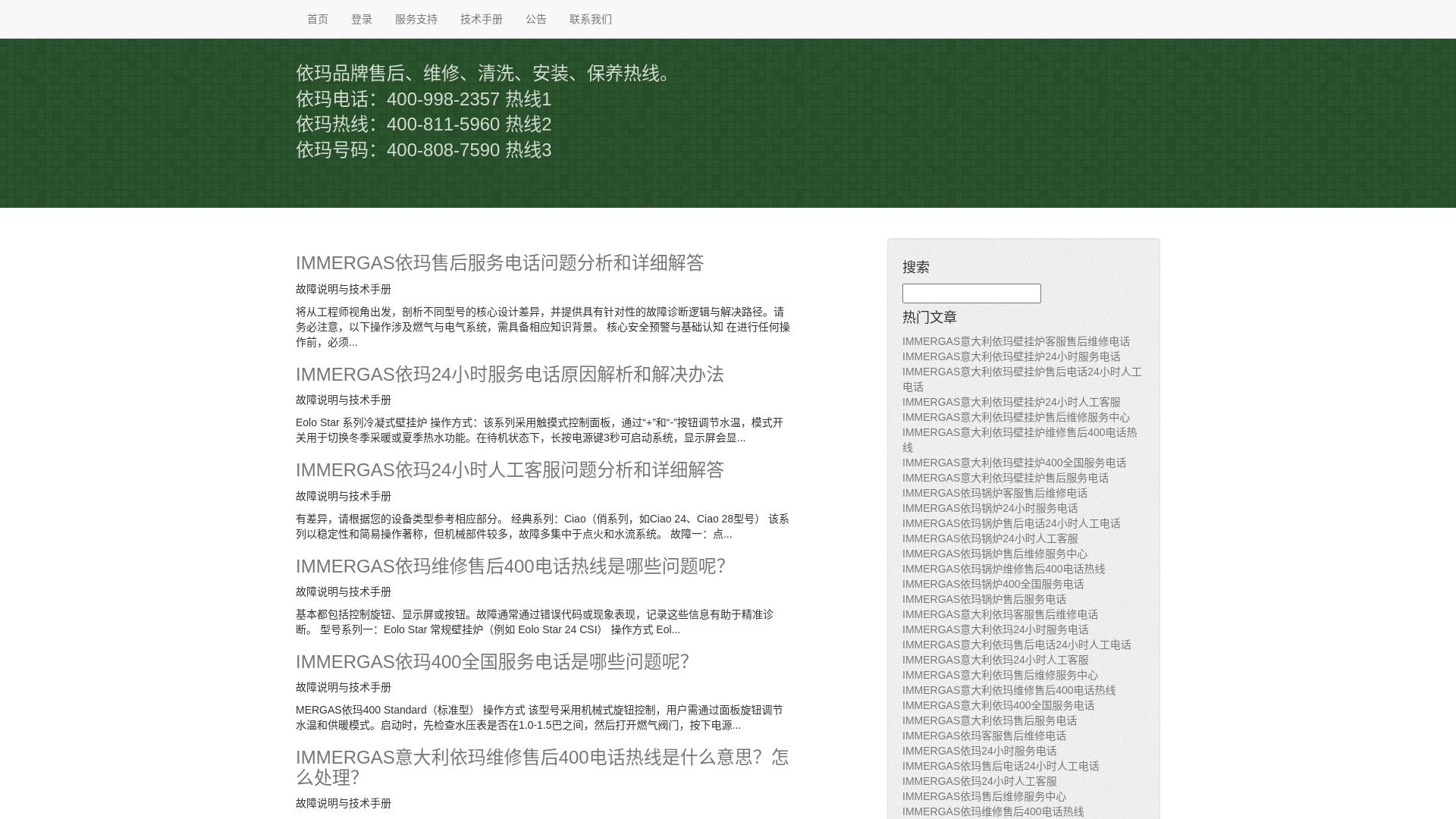
Task: Click sidebar link IMMERGAS意大利依玛售后维修服务中心
Action: click(x=1000, y=675)
